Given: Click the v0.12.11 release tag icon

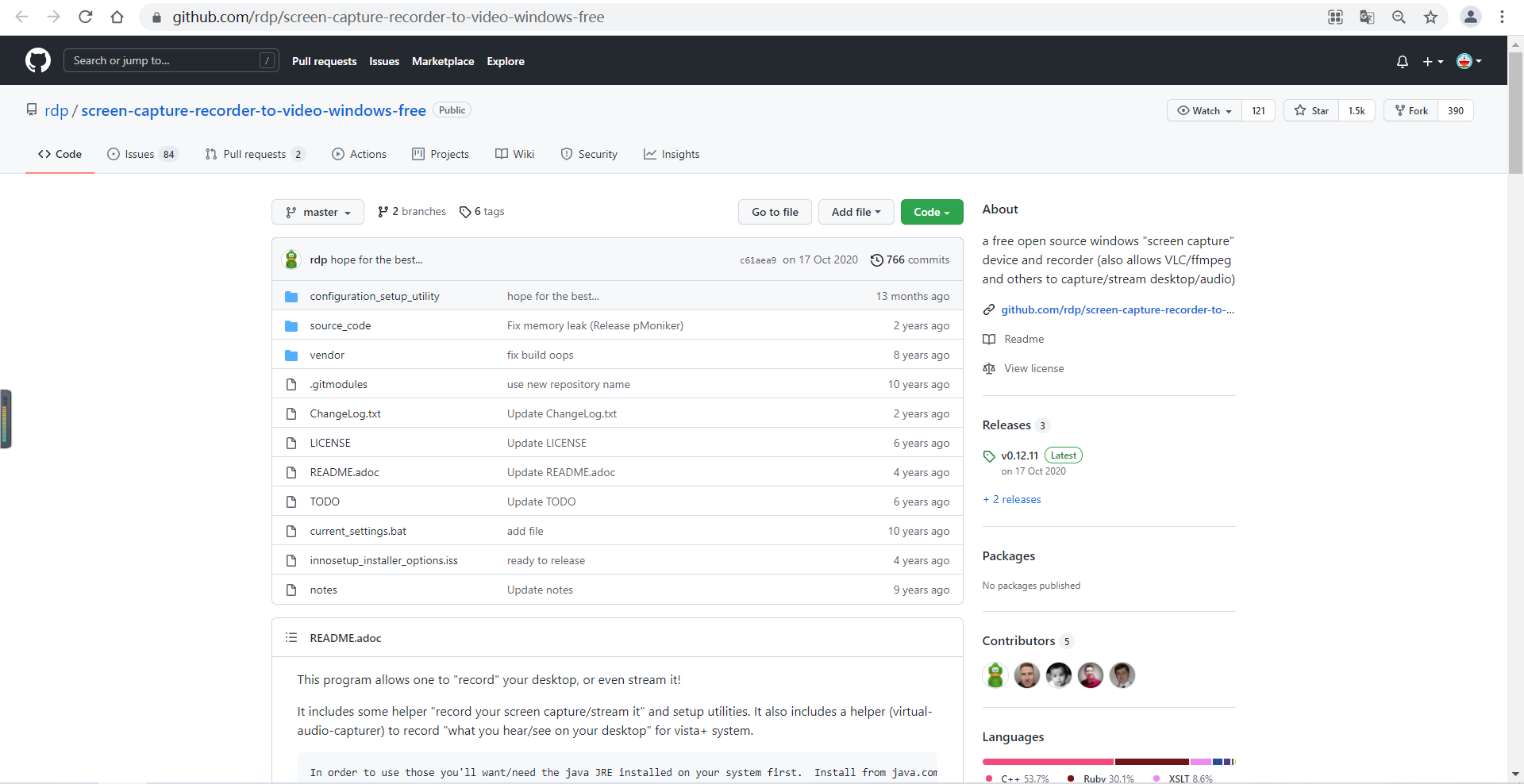Looking at the screenshot, I should (989, 456).
